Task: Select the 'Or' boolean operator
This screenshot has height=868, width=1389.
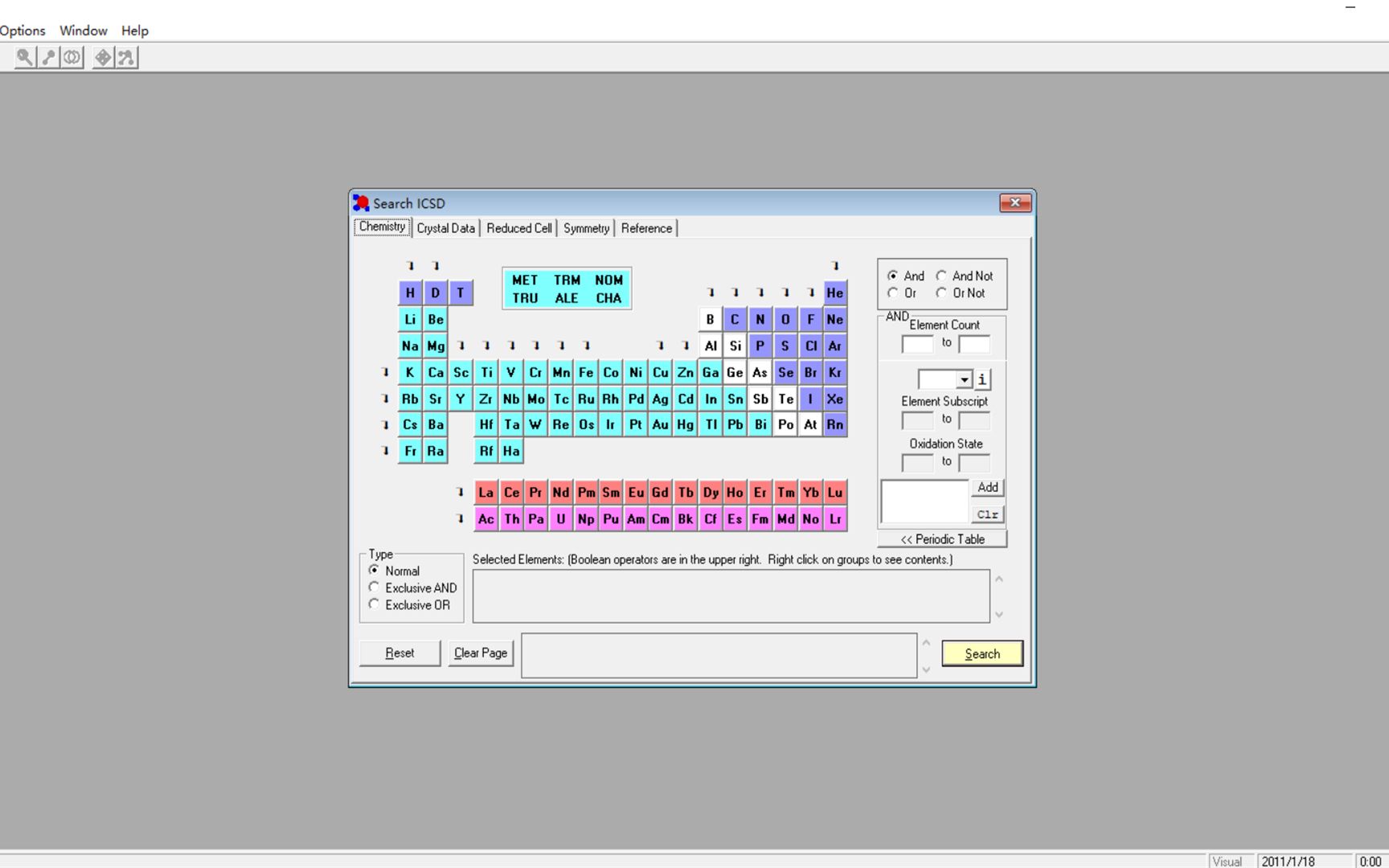Action: pos(902,293)
